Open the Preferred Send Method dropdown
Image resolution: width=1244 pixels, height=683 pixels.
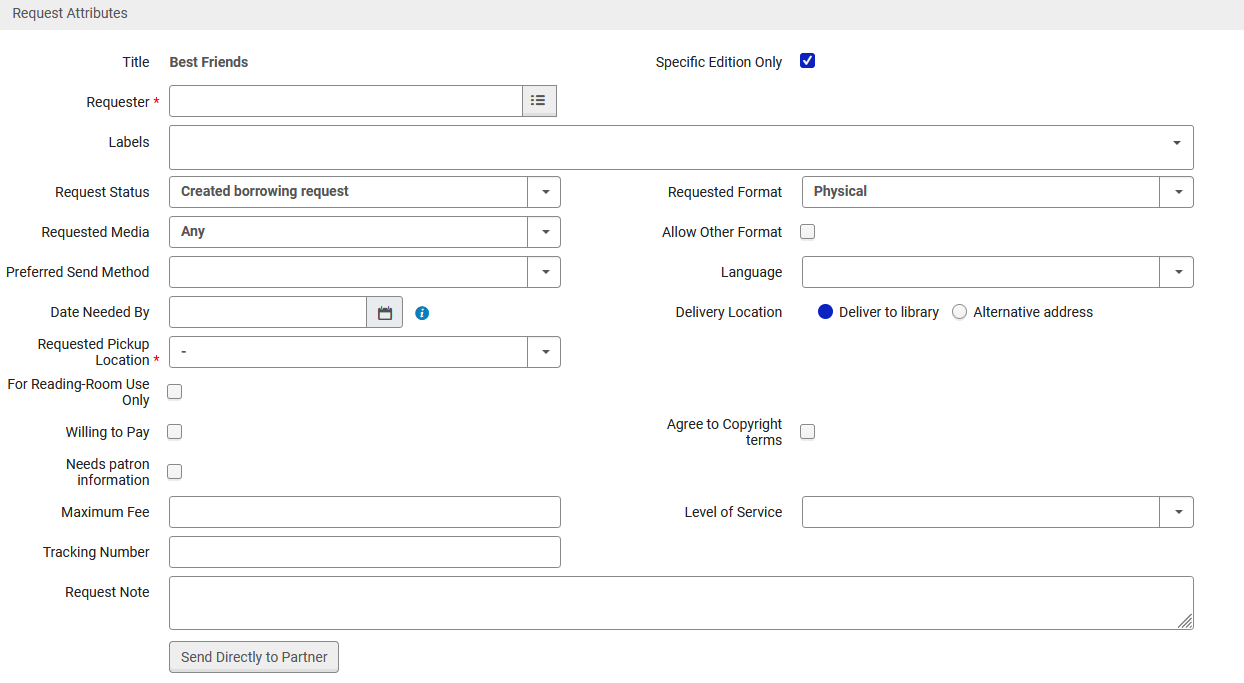(544, 272)
